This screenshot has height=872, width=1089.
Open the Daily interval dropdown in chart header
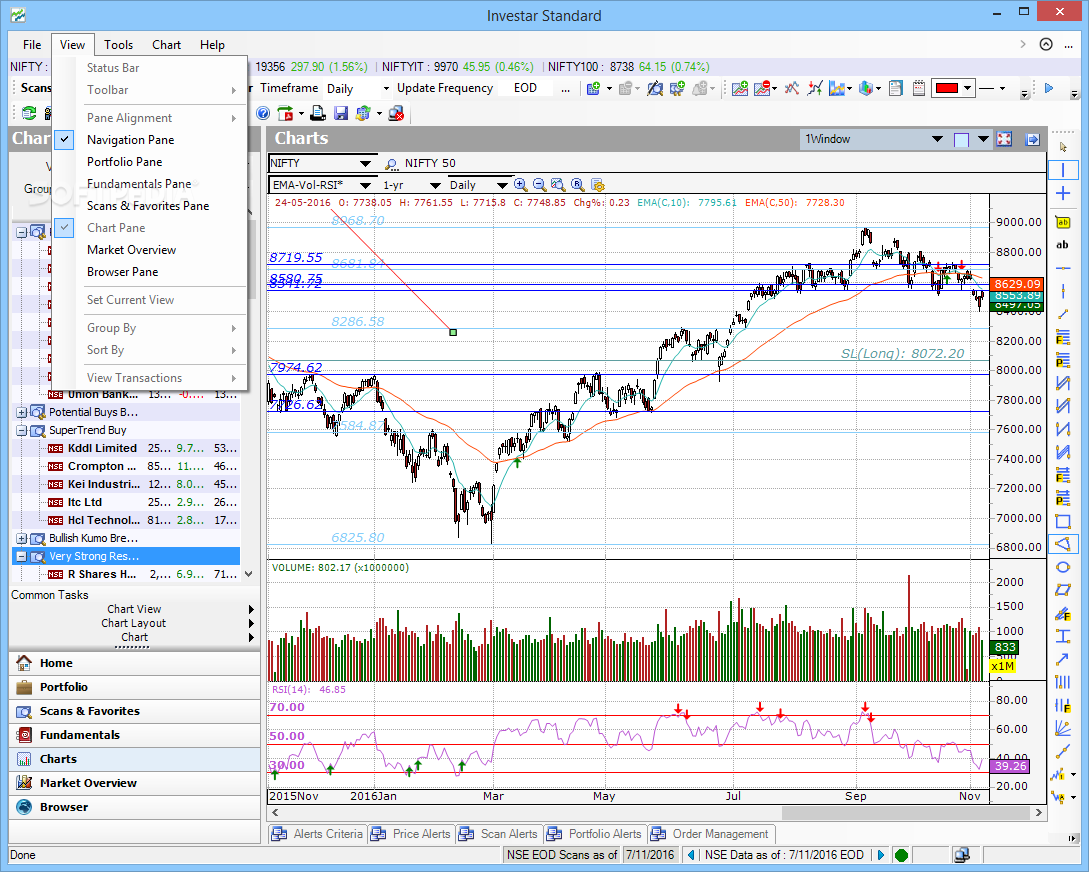click(x=502, y=185)
